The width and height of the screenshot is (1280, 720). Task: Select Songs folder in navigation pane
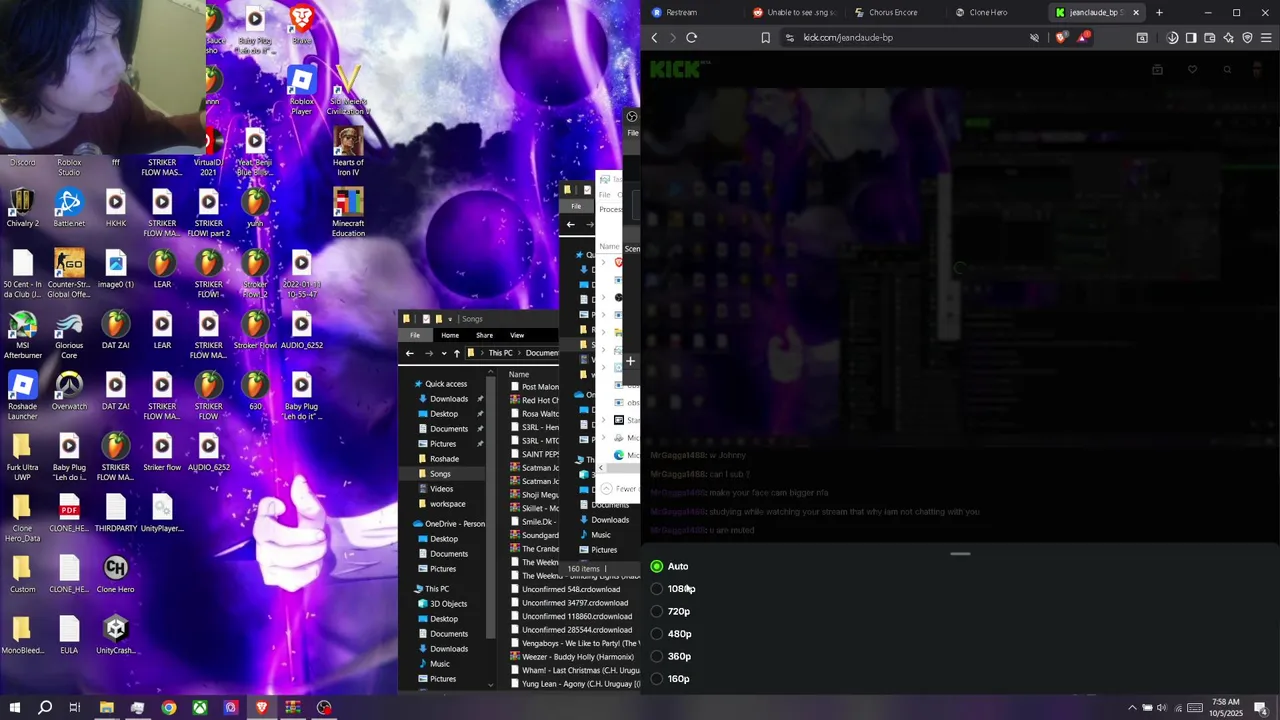(x=440, y=474)
